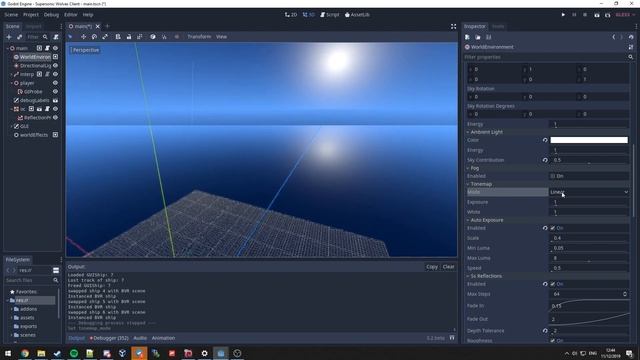Collapse the Fog section
640x360 pixels.
pos(468,168)
